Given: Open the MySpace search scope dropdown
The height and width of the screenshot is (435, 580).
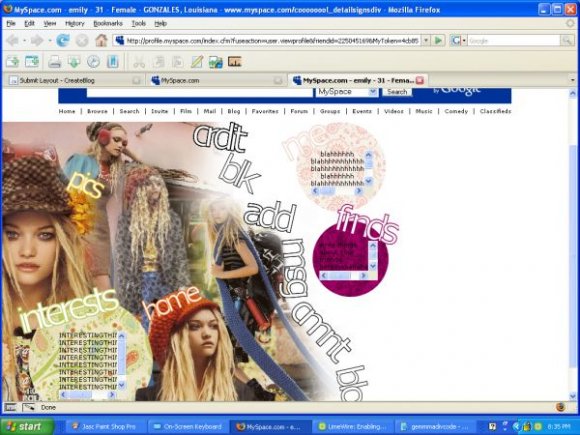Looking at the screenshot, I should pyautogui.click(x=373, y=92).
